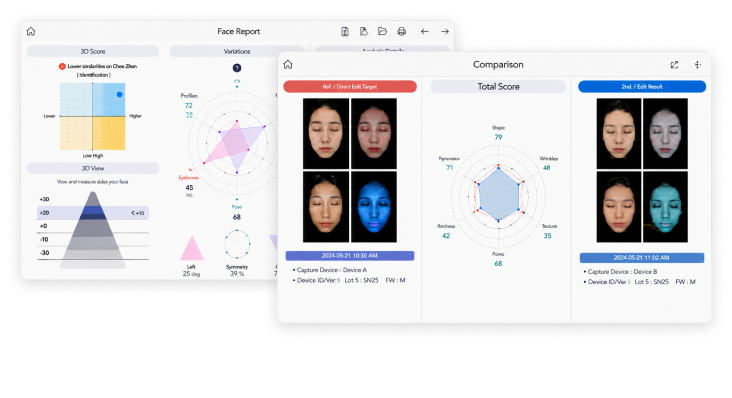Select the Variations tab header

237,51
